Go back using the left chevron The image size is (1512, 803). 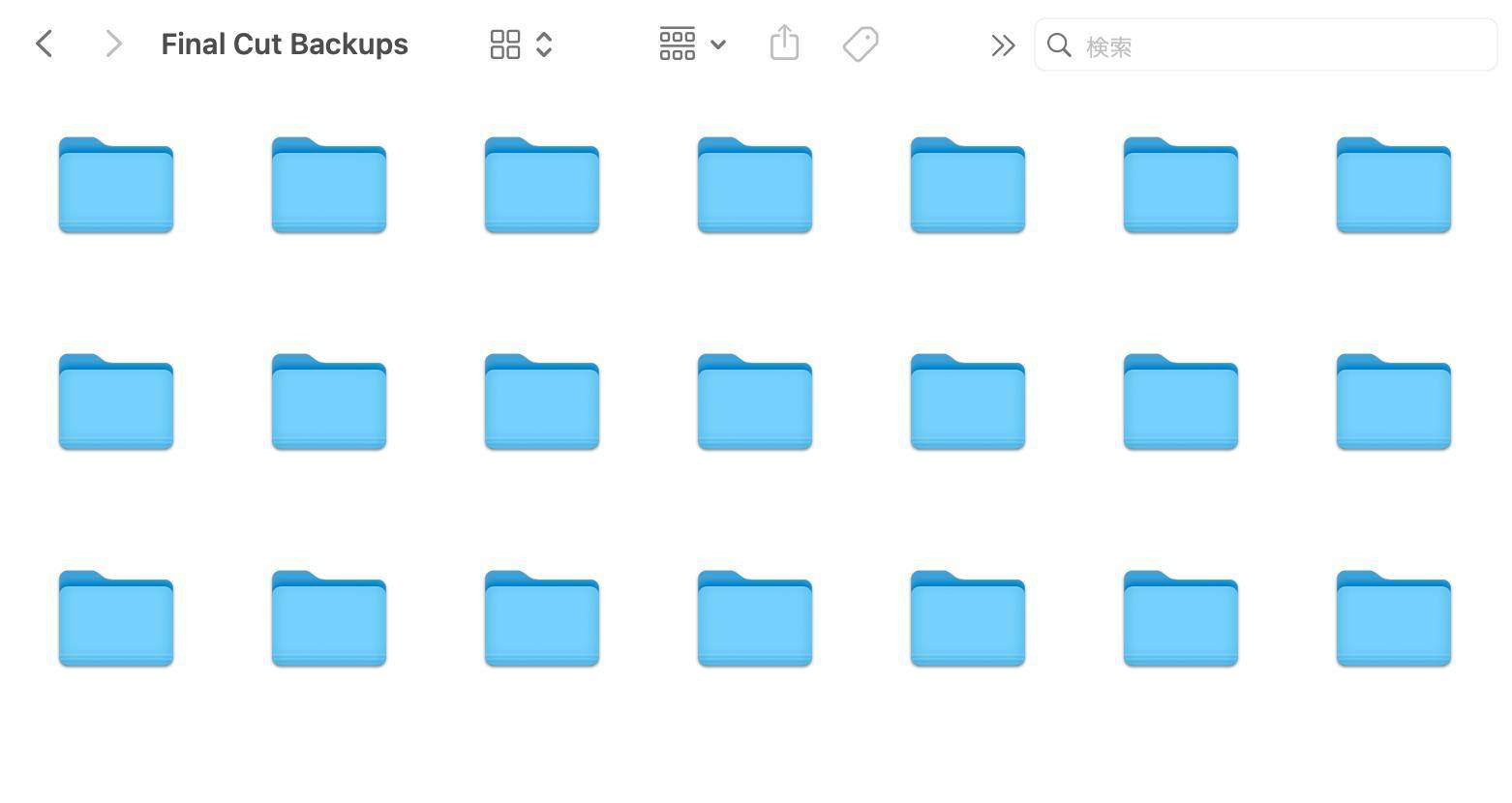(44, 44)
